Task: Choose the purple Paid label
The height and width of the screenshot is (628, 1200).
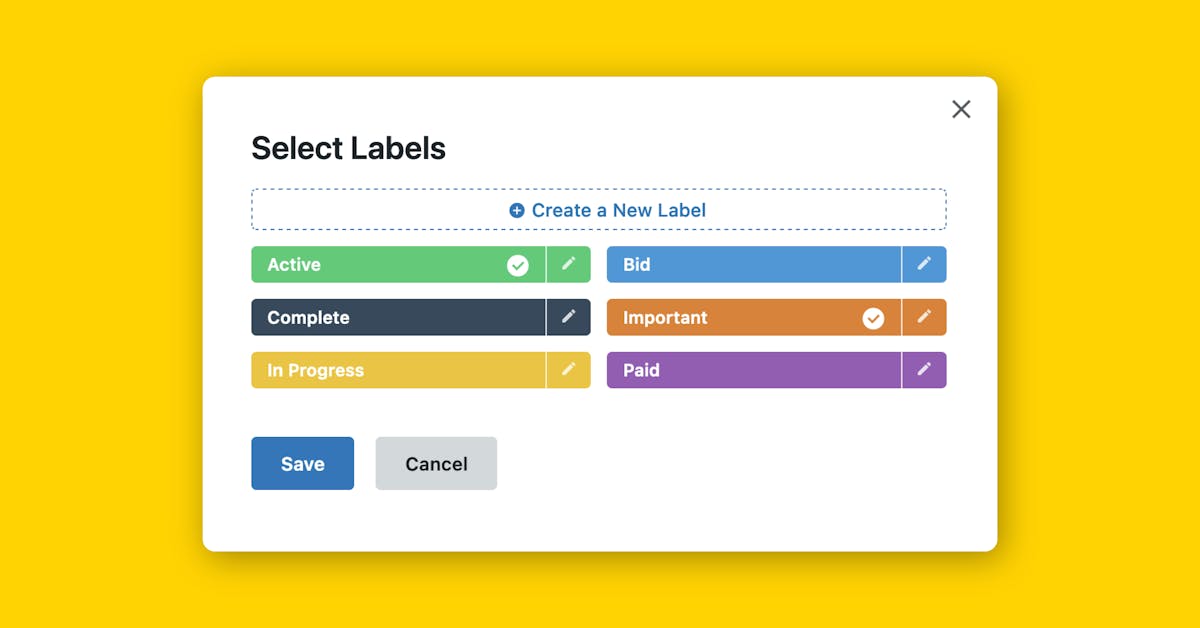Action: [x=753, y=370]
